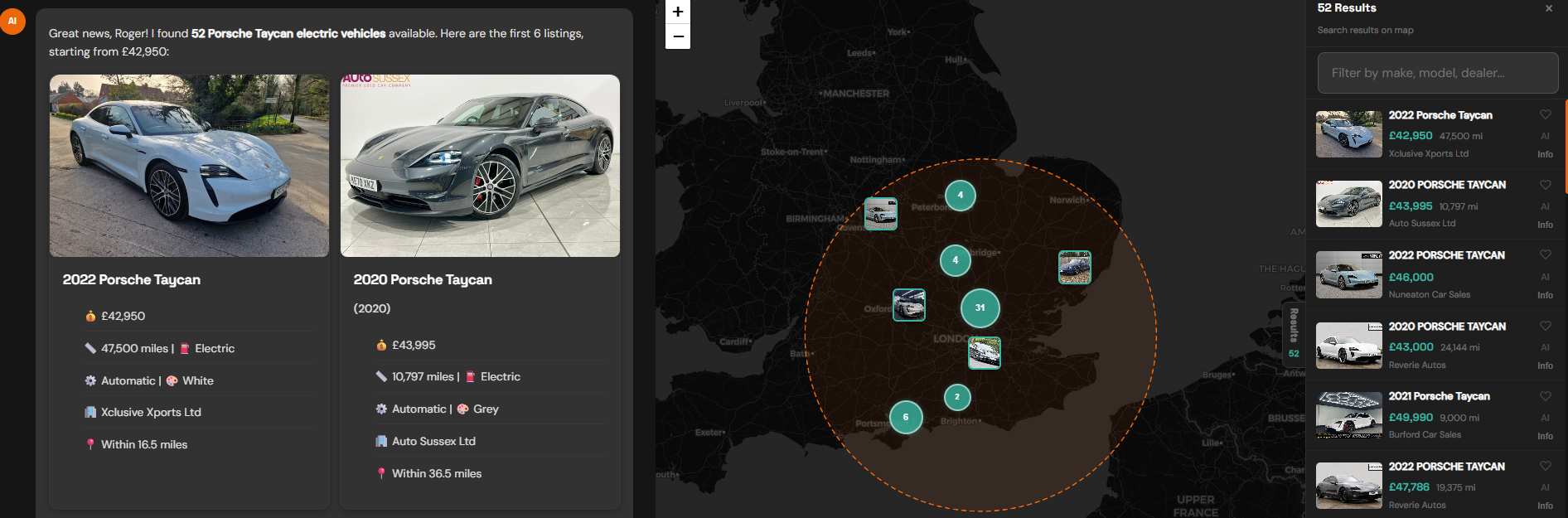Open the white 2022 Taycan card photo
Screen dimensions: 1568x518
[x=189, y=166]
